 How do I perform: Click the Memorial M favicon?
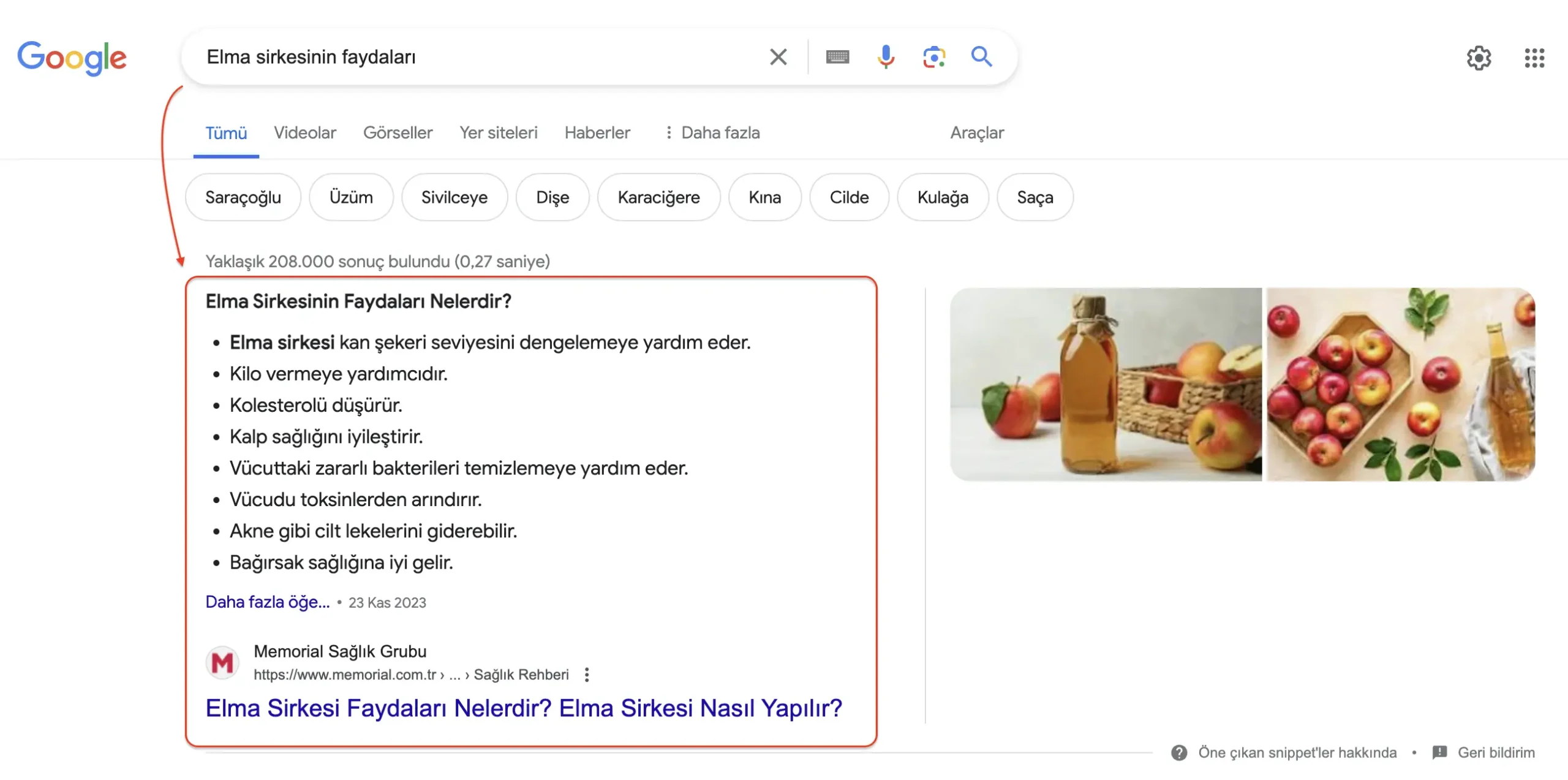click(222, 662)
